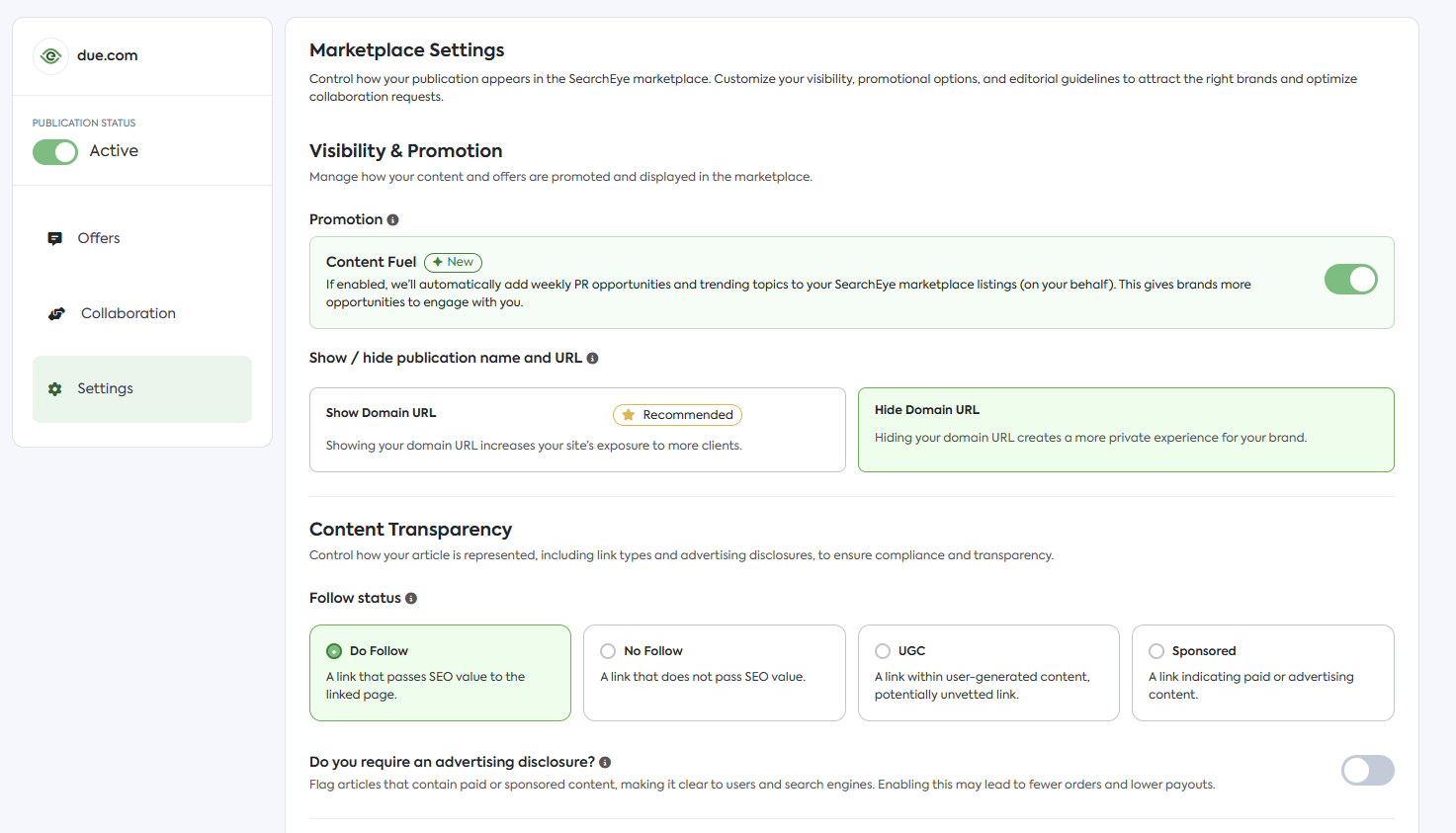Click the Visibility & Promotion heading
The image size is (1456, 833).
406,151
